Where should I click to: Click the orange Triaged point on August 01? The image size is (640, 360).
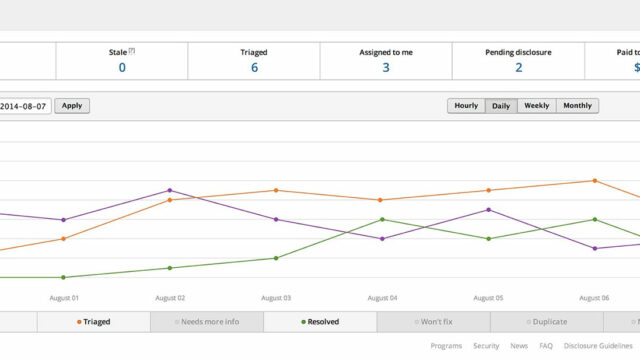[63, 239]
